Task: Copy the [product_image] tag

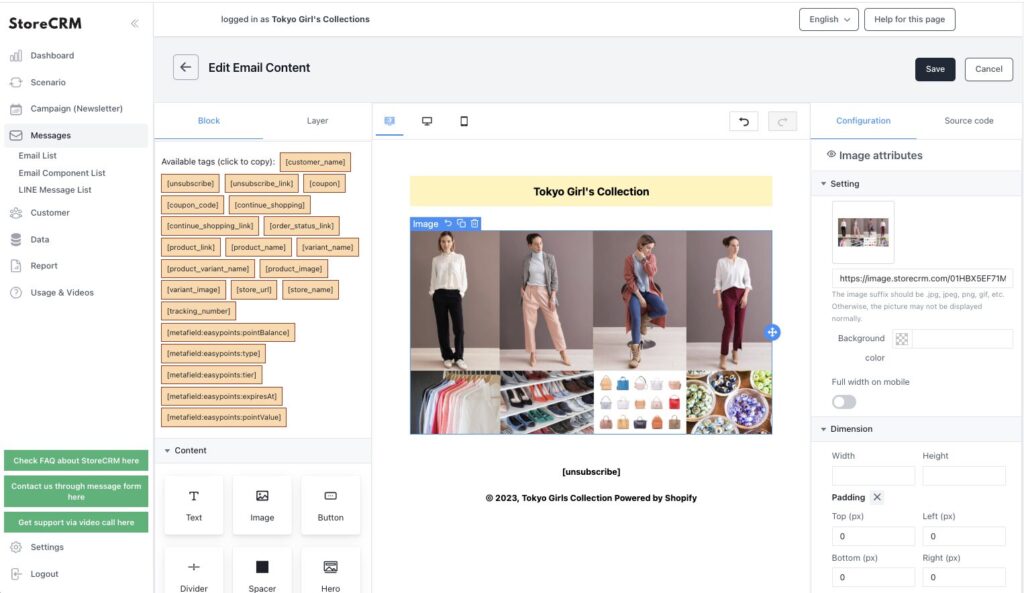Action: [294, 268]
